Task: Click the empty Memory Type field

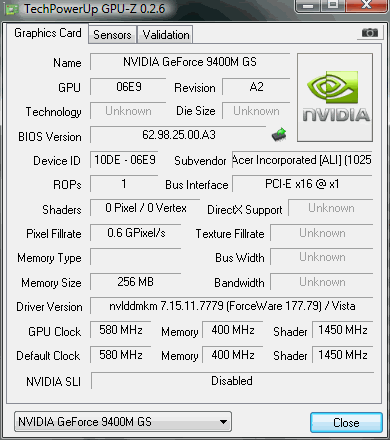Action: coord(136,257)
